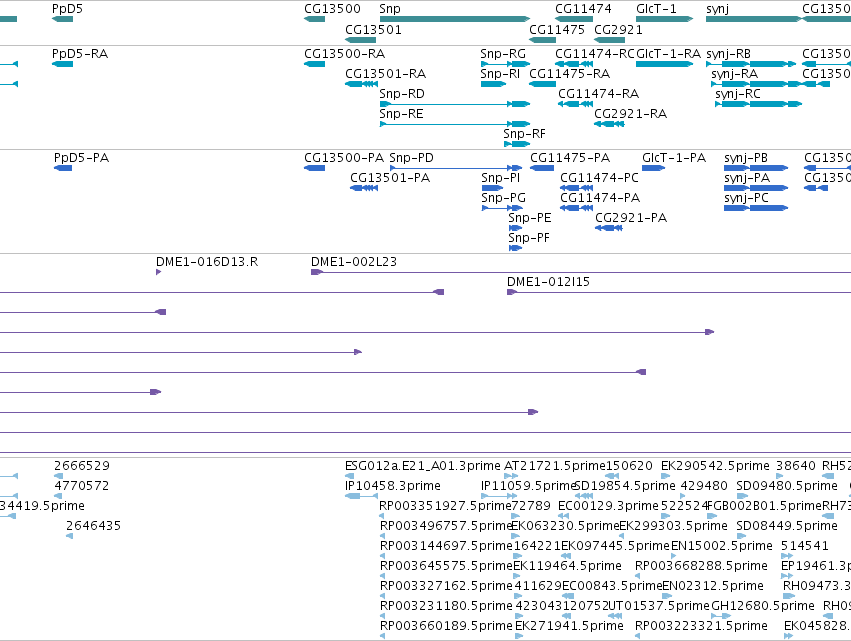
Task: Click the GlcT-1 gene label
Action: click(656, 9)
